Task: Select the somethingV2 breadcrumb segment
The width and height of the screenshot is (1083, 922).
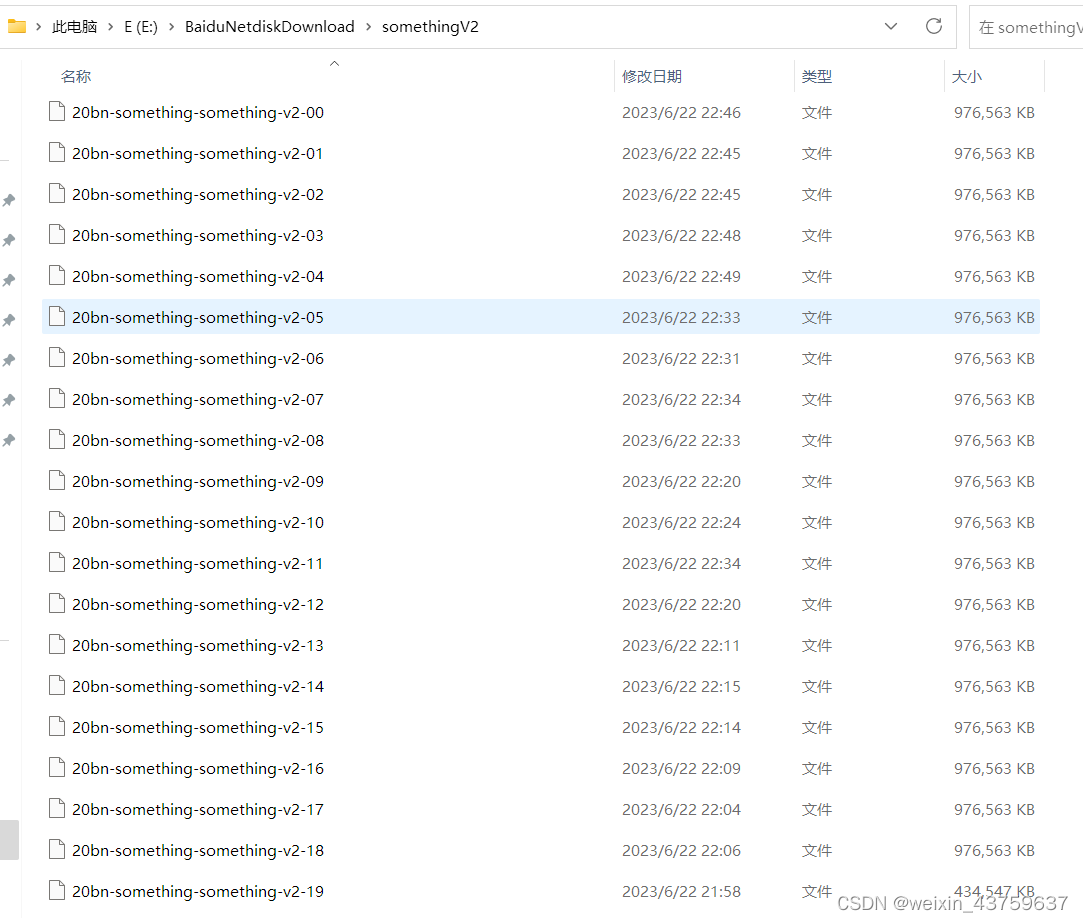Action: (430, 26)
